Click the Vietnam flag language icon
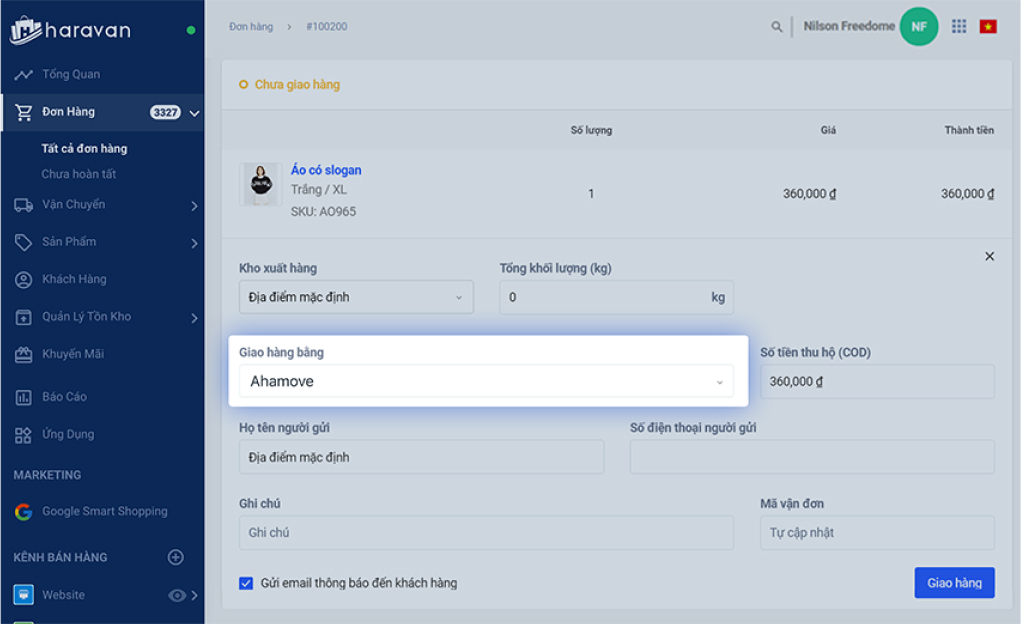The height and width of the screenshot is (625, 1021). [988, 27]
